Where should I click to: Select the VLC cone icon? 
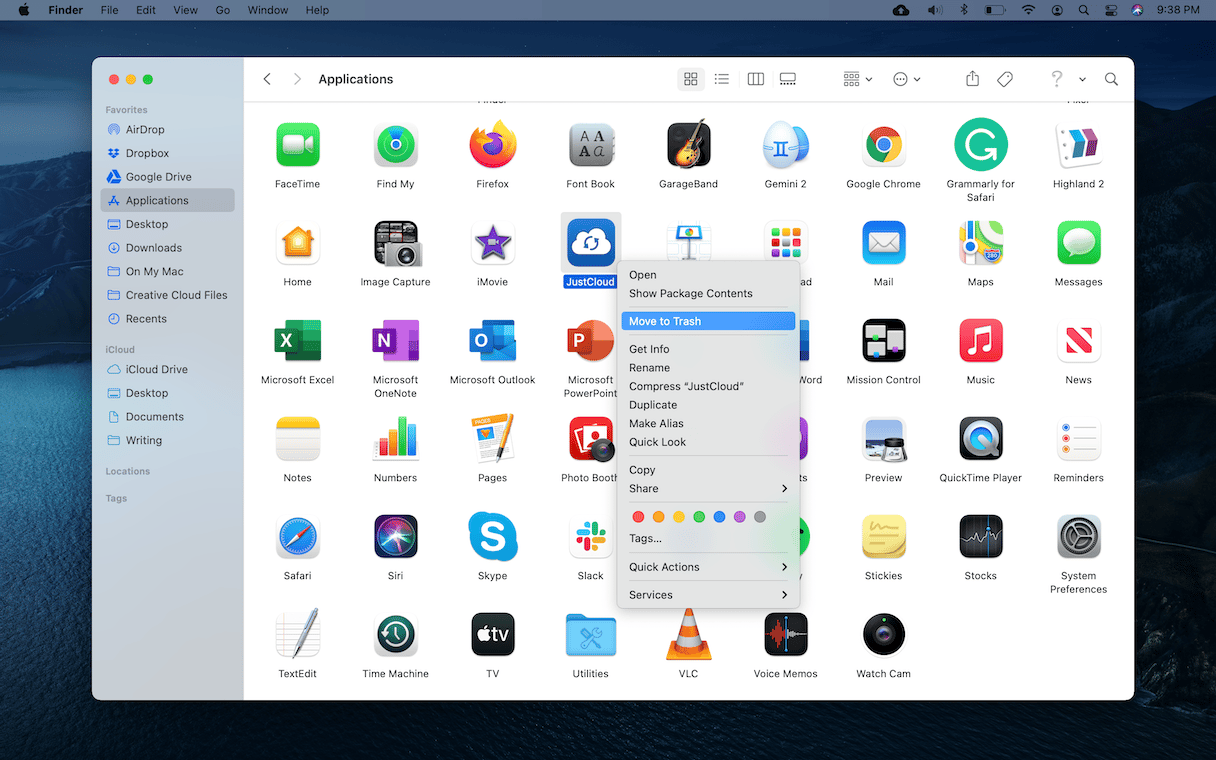pyautogui.click(x=688, y=635)
